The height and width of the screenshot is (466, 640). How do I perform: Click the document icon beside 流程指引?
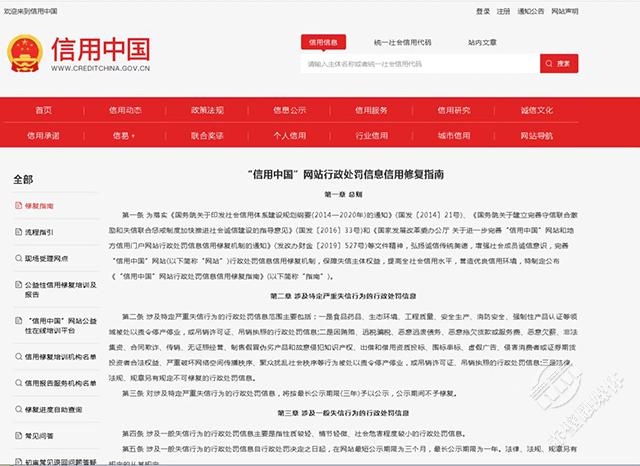click(18, 232)
